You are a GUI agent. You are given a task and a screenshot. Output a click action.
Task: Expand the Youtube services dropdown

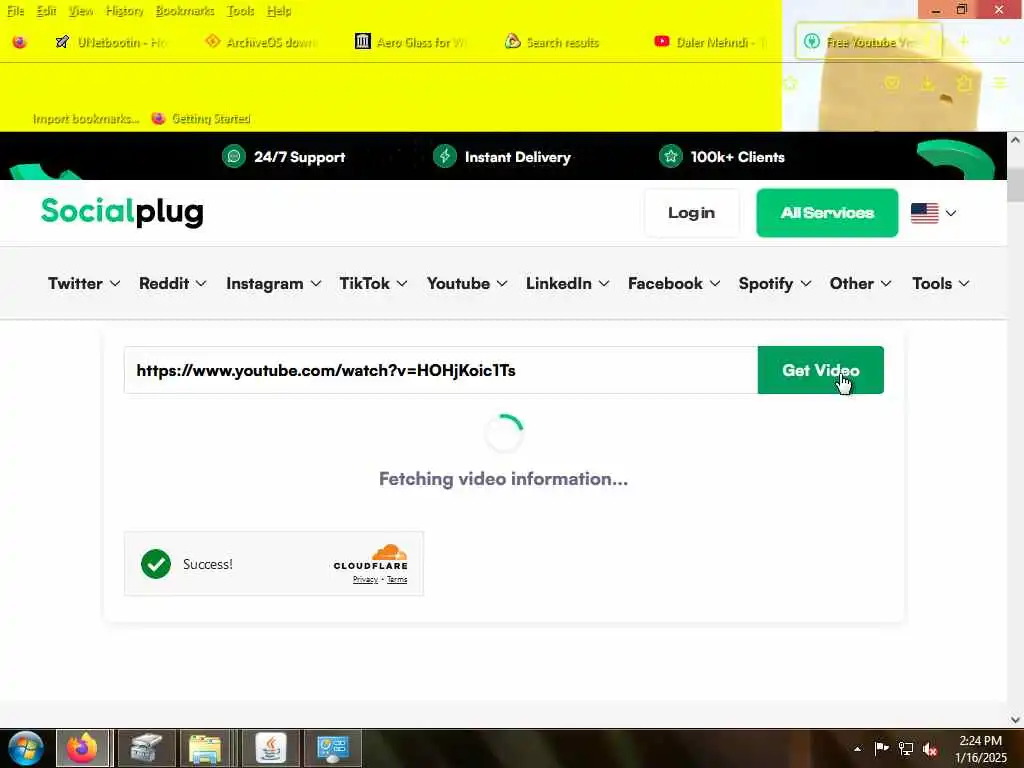[466, 283]
